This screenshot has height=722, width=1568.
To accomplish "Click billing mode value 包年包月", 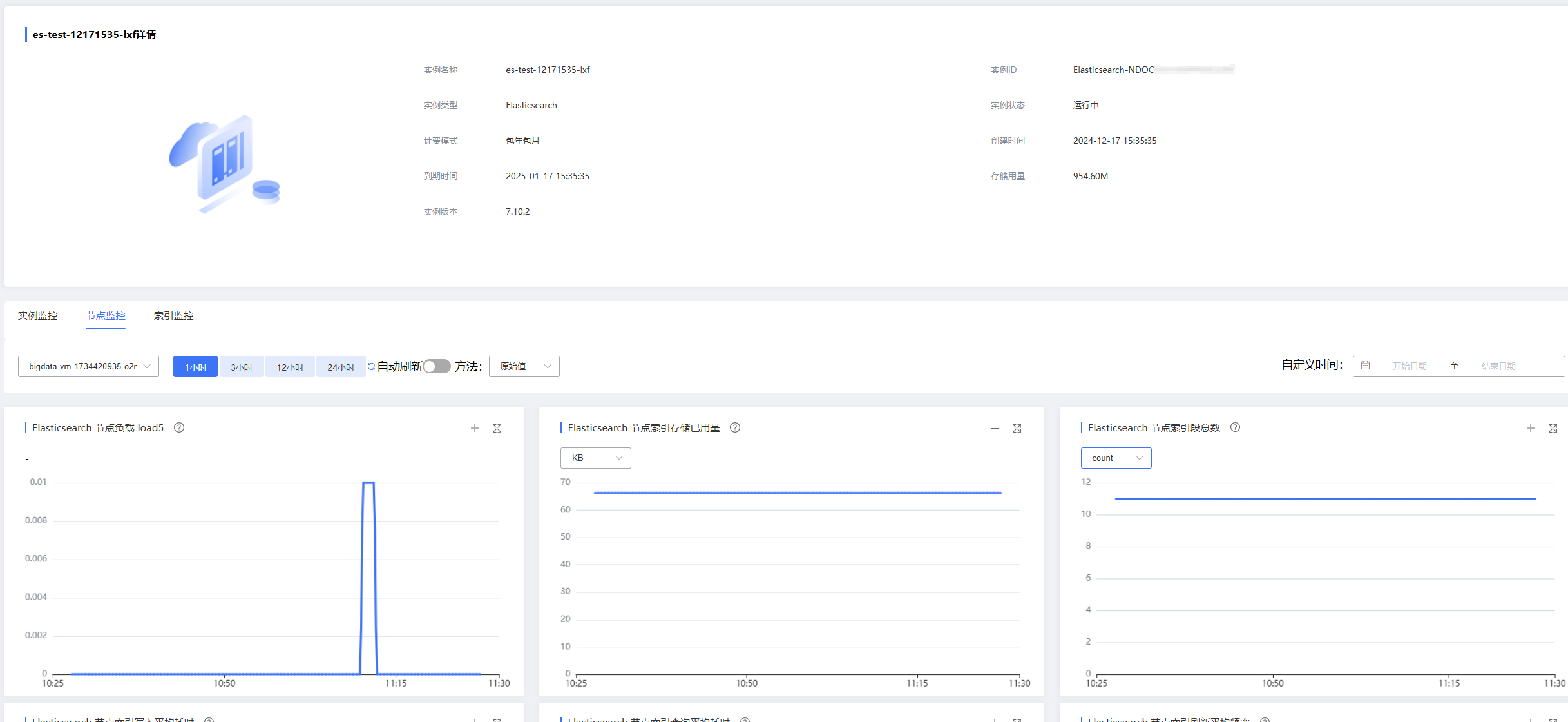I will 522,141.
